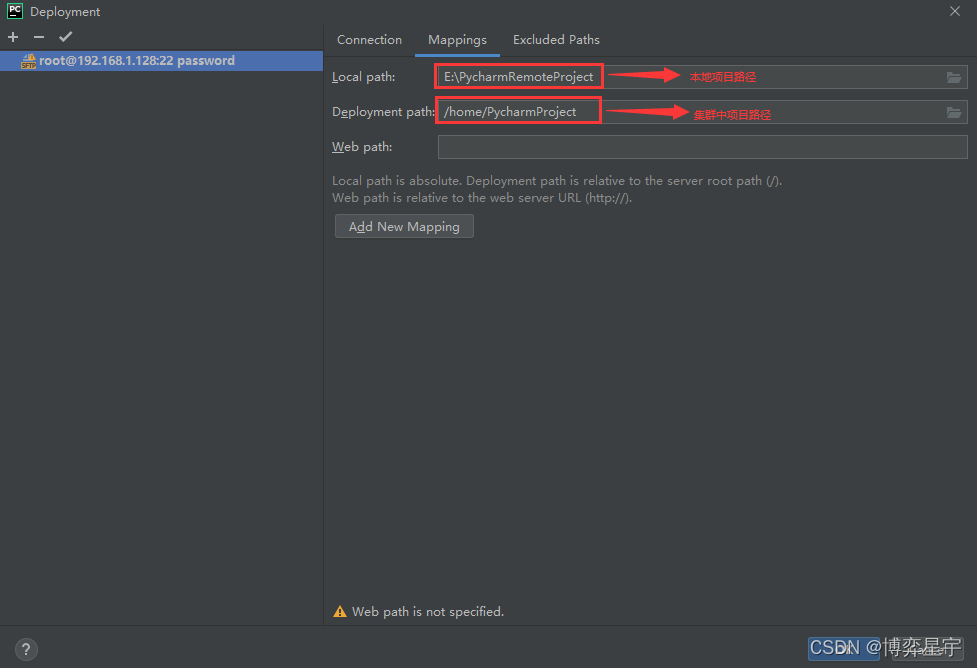The image size is (977, 668).
Task: Click the Local path field showing E:\PycharmRemoteProject
Action: click(518, 76)
